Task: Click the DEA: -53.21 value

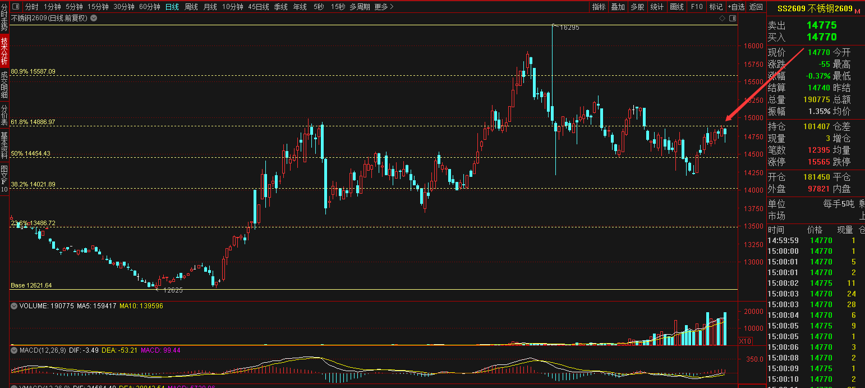Action: 119,350
